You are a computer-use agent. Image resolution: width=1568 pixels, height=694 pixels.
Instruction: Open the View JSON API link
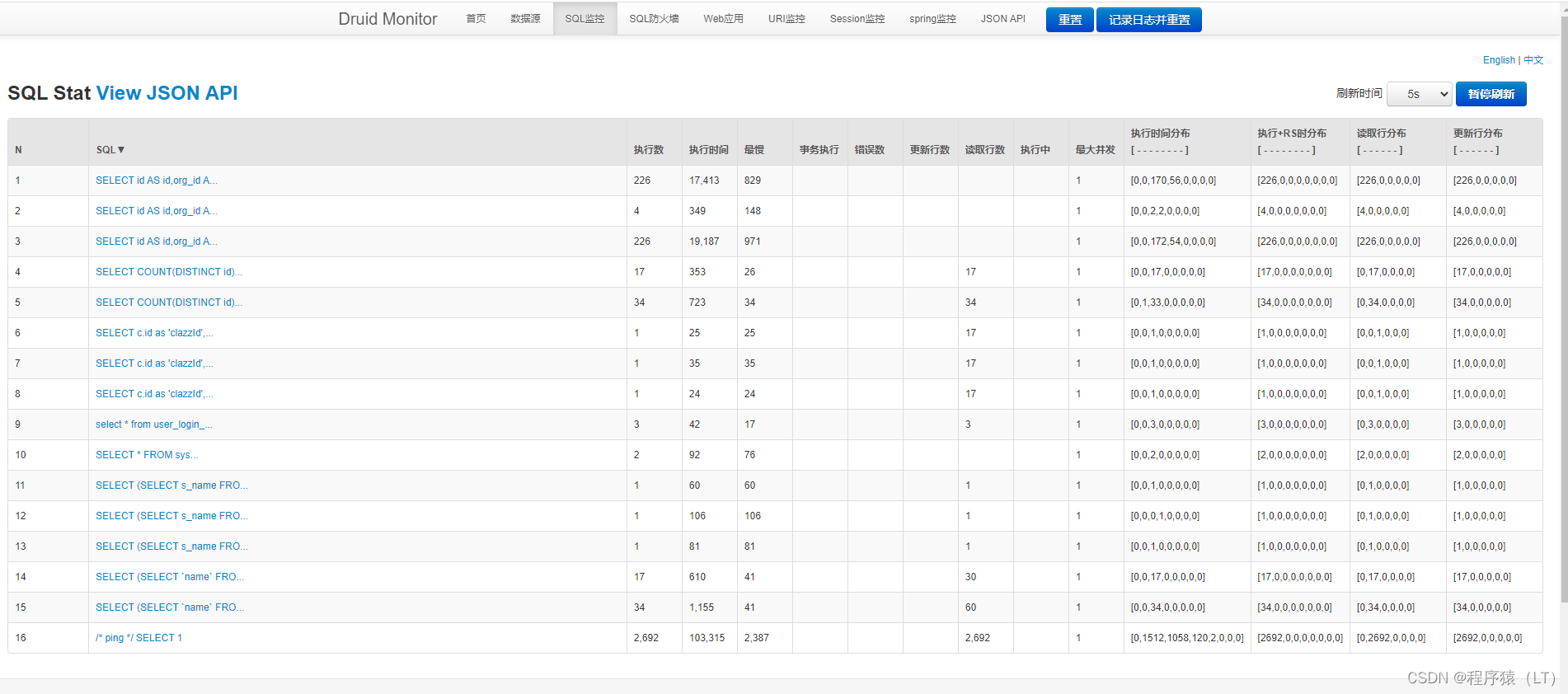click(x=167, y=93)
